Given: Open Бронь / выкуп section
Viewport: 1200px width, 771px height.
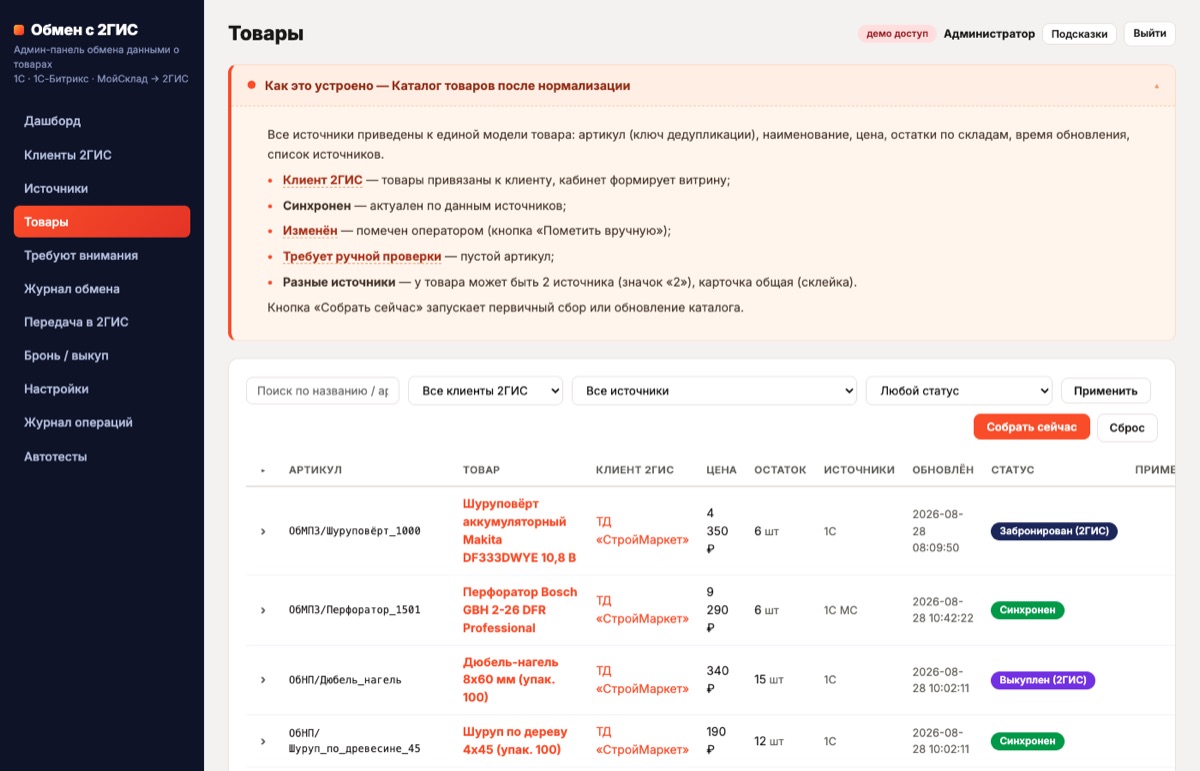Looking at the screenshot, I should point(102,356).
